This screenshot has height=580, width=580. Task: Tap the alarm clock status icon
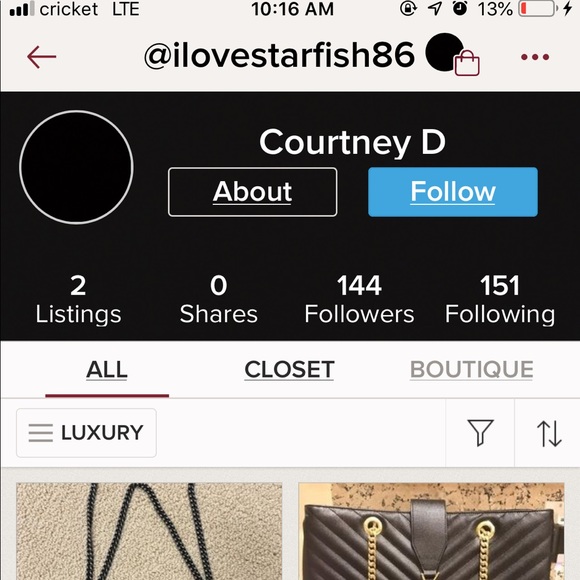click(x=460, y=9)
